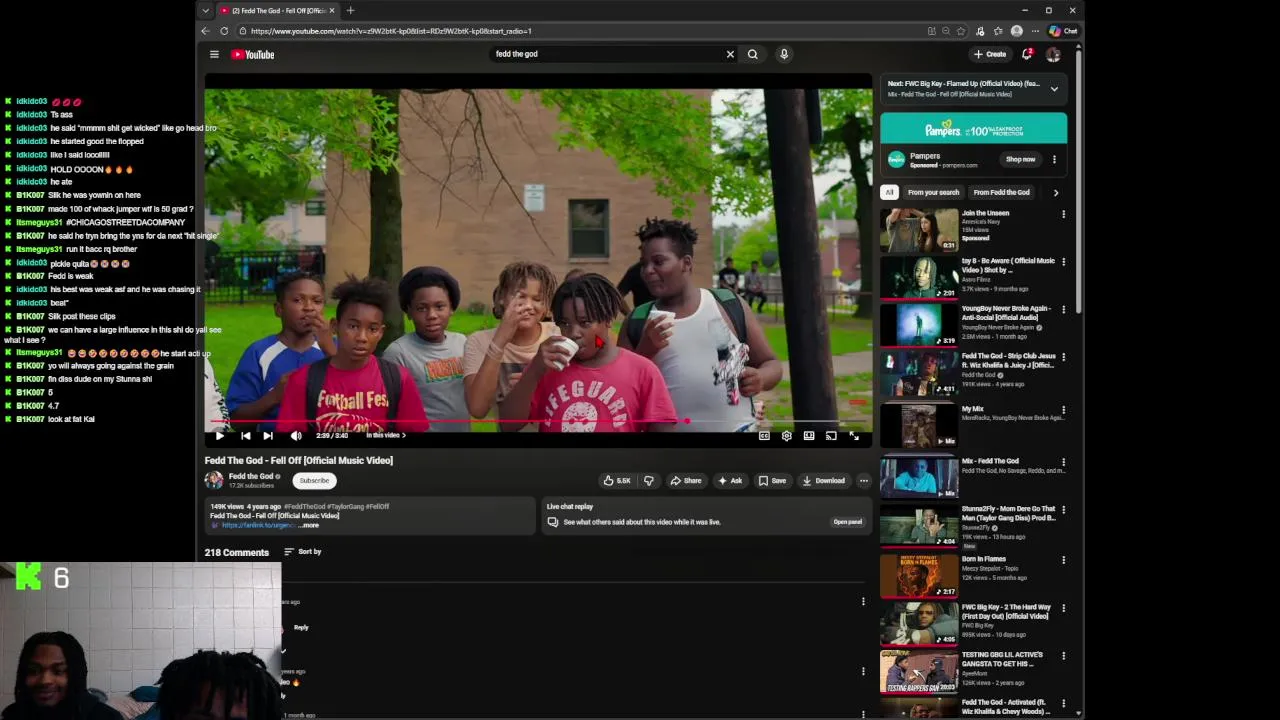Like the video (5.5K)
The height and width of the screenshot is (720, 1280).
[617, 481]
